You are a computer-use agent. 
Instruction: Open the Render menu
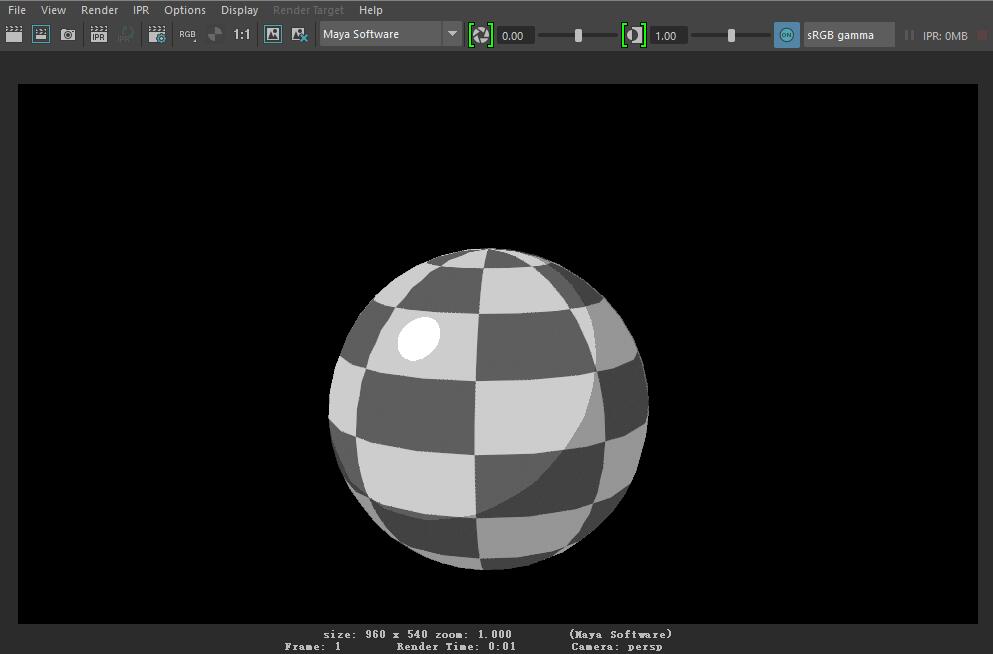(x=99, y=10)
